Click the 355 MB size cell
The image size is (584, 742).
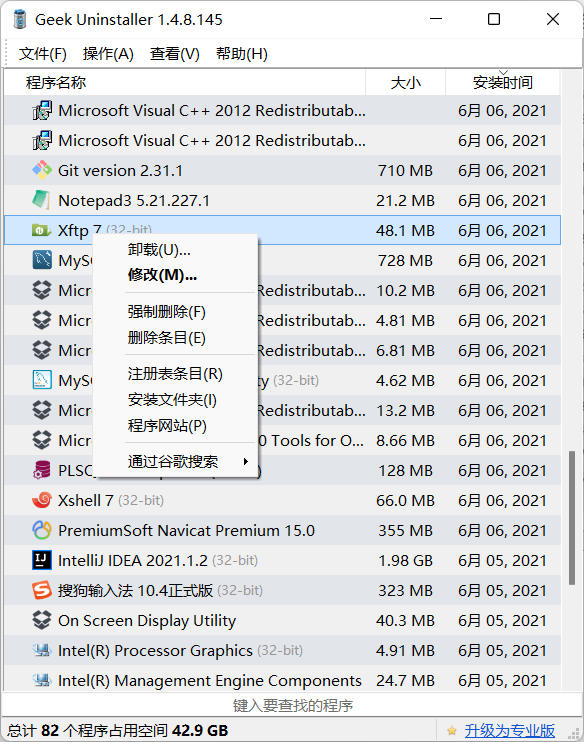[x=405, y=530]
